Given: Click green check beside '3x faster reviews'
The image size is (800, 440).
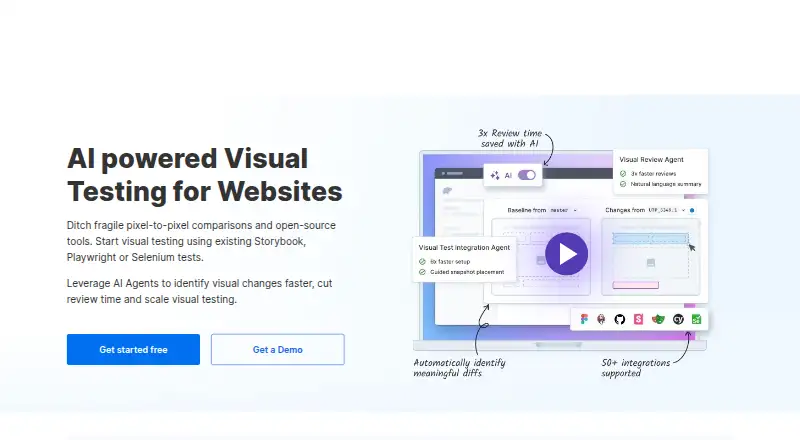Looking at the screenshot, I should (623, 174).
